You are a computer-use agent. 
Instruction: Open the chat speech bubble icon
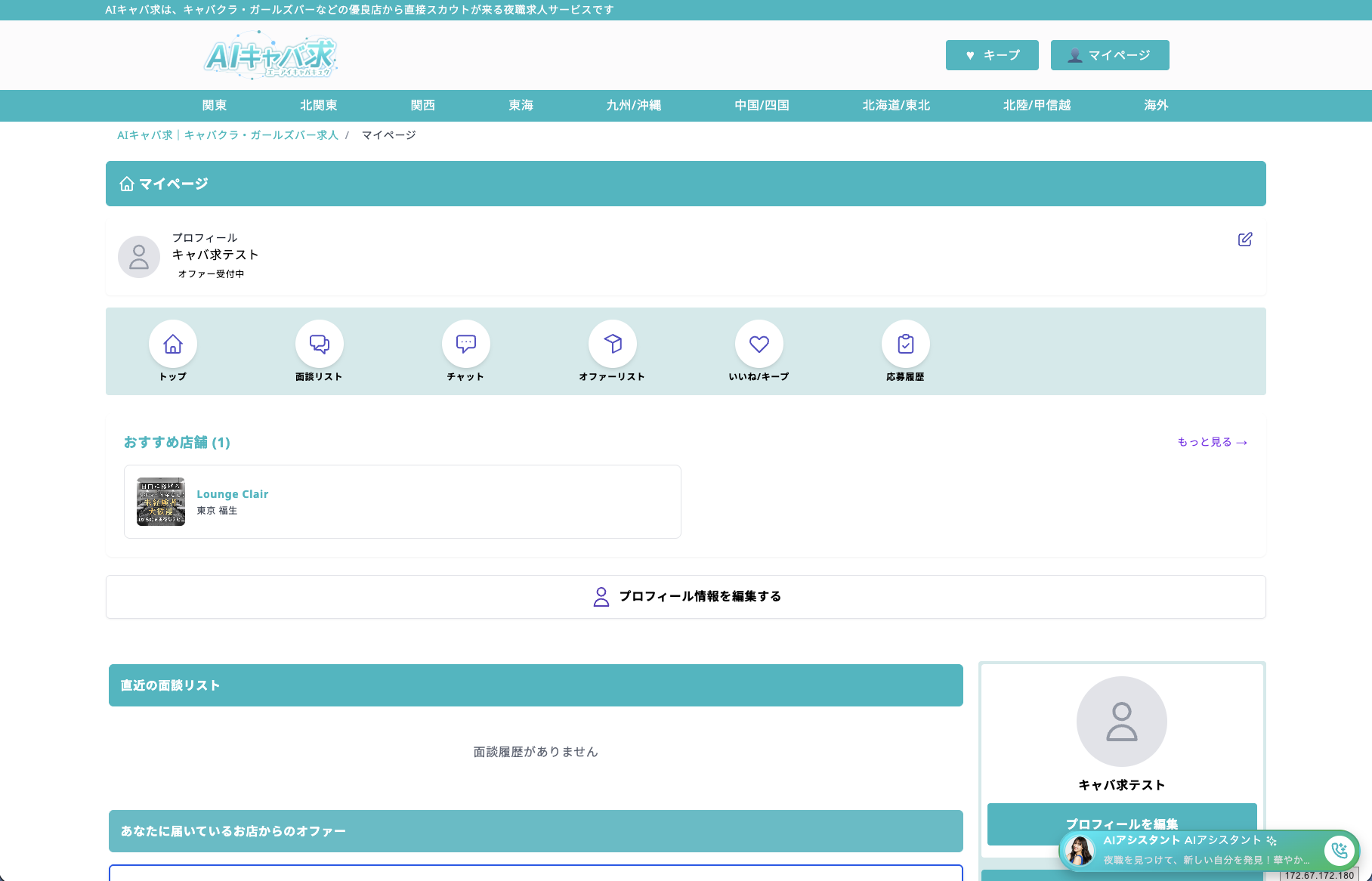click(x=466, y=345)
